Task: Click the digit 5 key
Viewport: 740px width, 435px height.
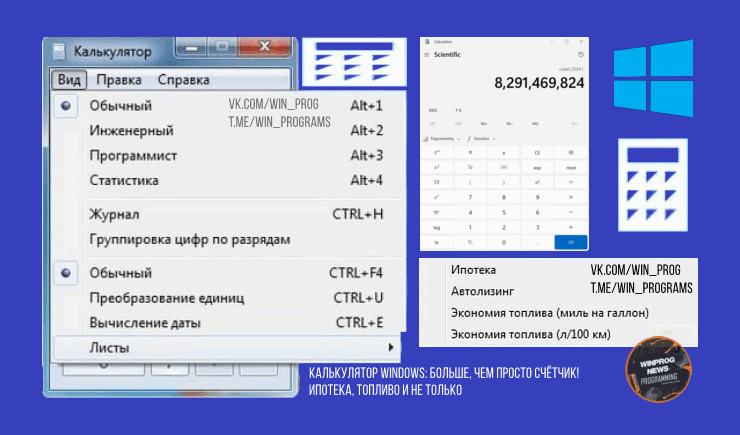Action: point(504,212)
